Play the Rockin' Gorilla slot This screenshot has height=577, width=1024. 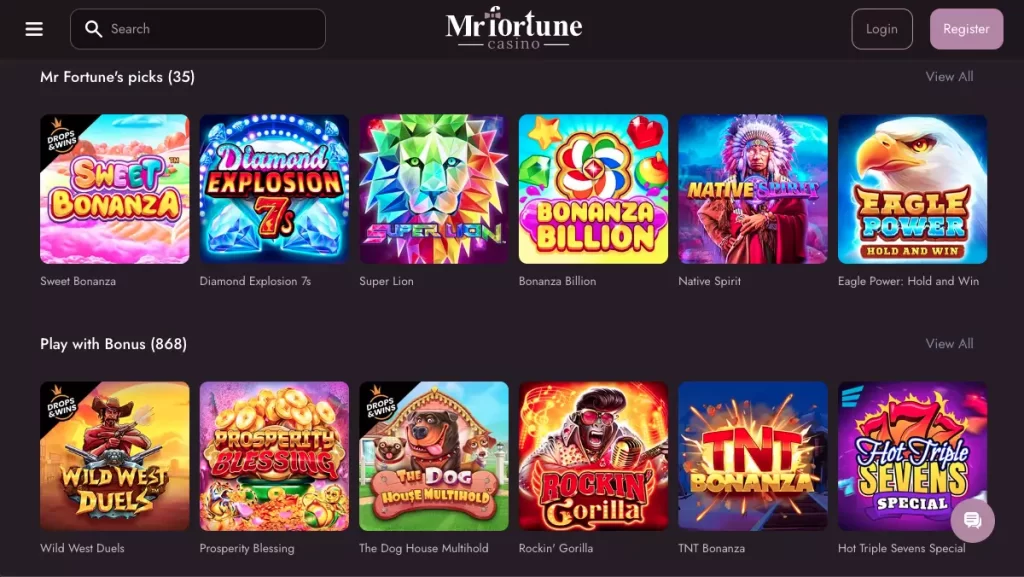pyautogui.click(x=593, y=456)
